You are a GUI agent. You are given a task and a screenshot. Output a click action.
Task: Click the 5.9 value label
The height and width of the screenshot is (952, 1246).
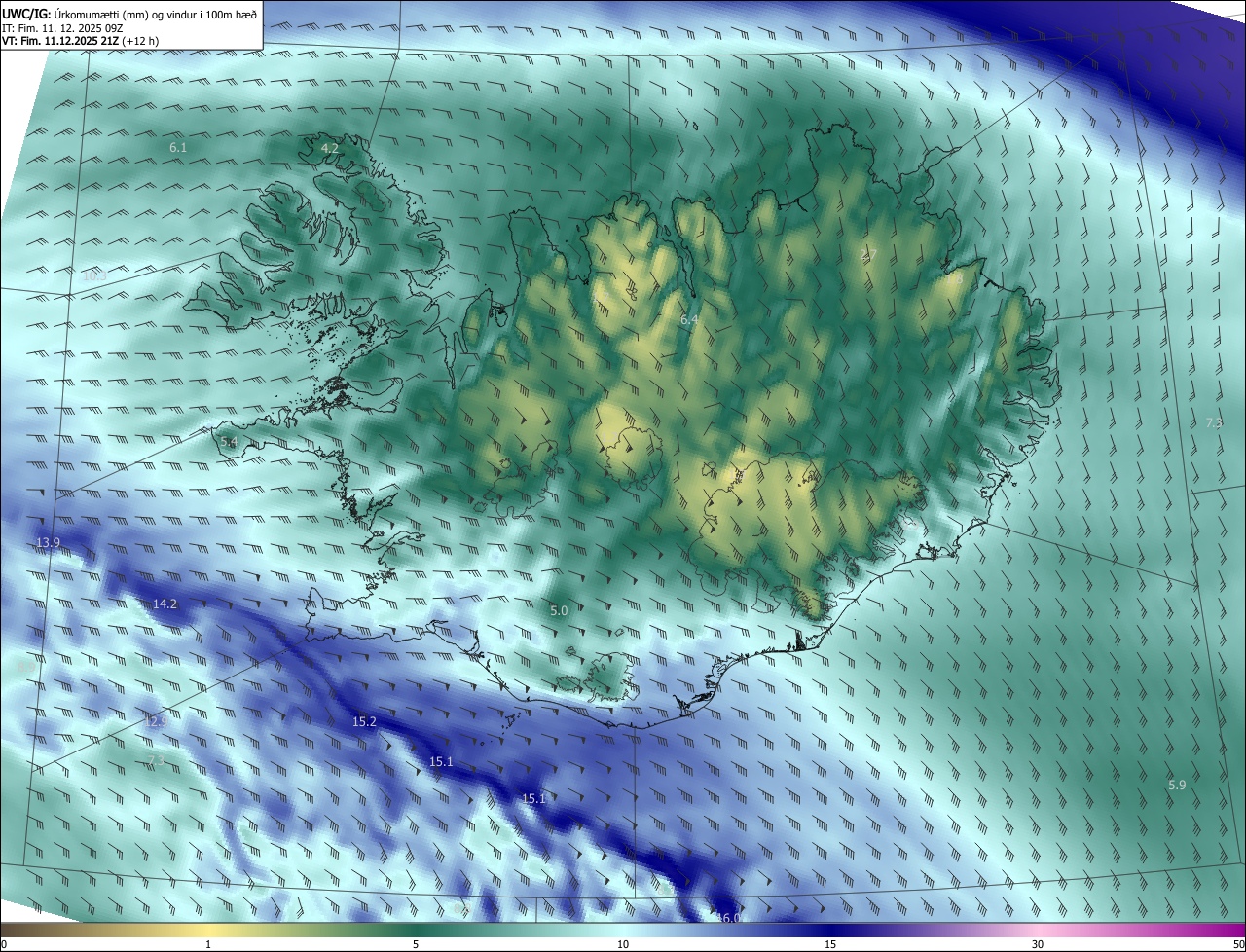(x=1177, y=786)
